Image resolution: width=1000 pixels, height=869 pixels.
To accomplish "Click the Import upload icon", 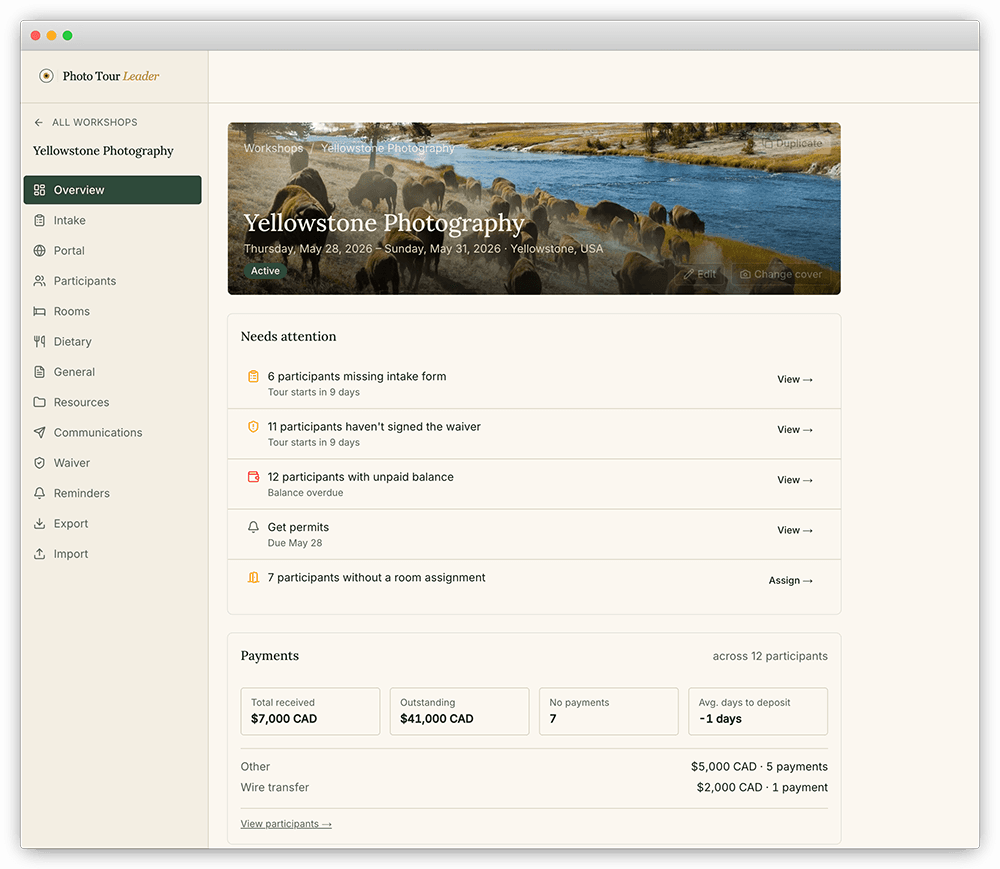I will click(x=40, y=554).
